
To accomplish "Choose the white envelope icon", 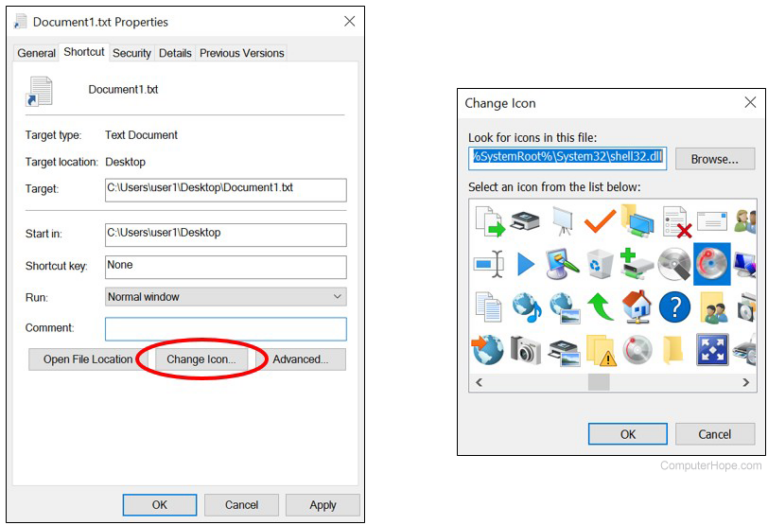I will [712, 221].
